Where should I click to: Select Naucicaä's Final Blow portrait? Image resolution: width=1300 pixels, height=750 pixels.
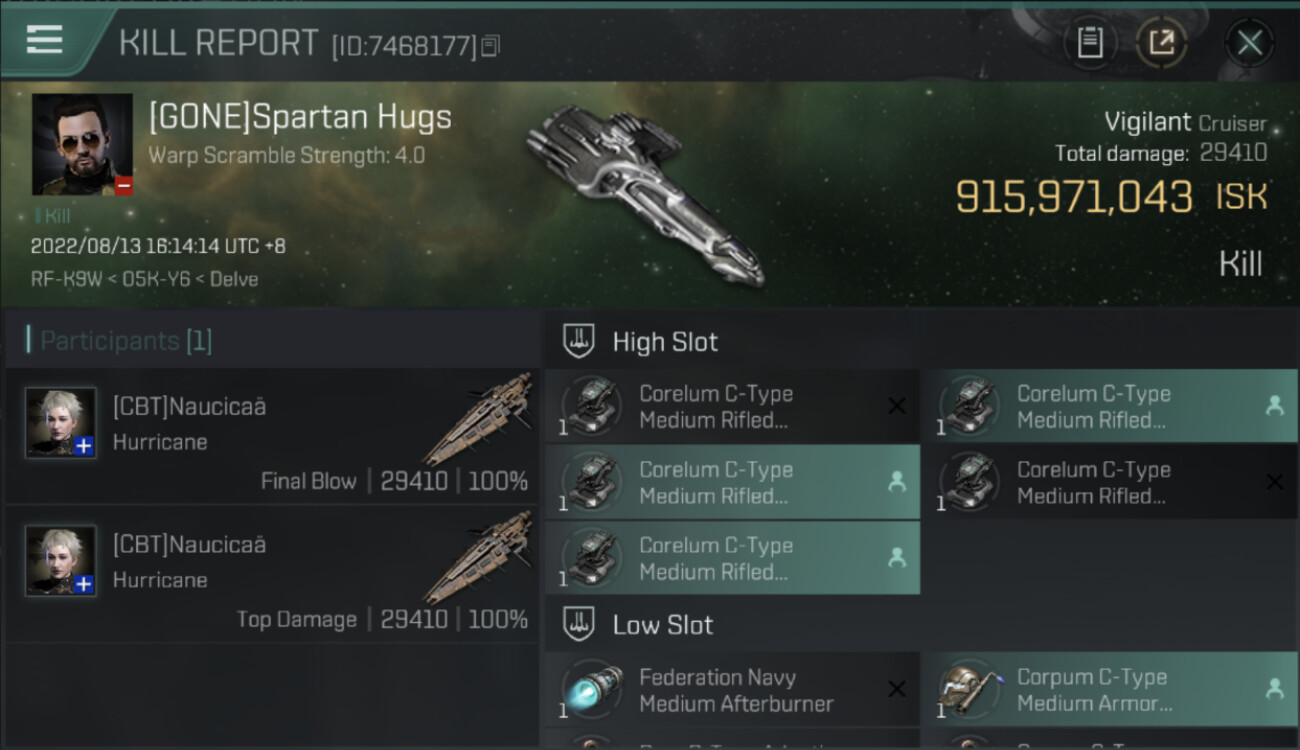61,423
